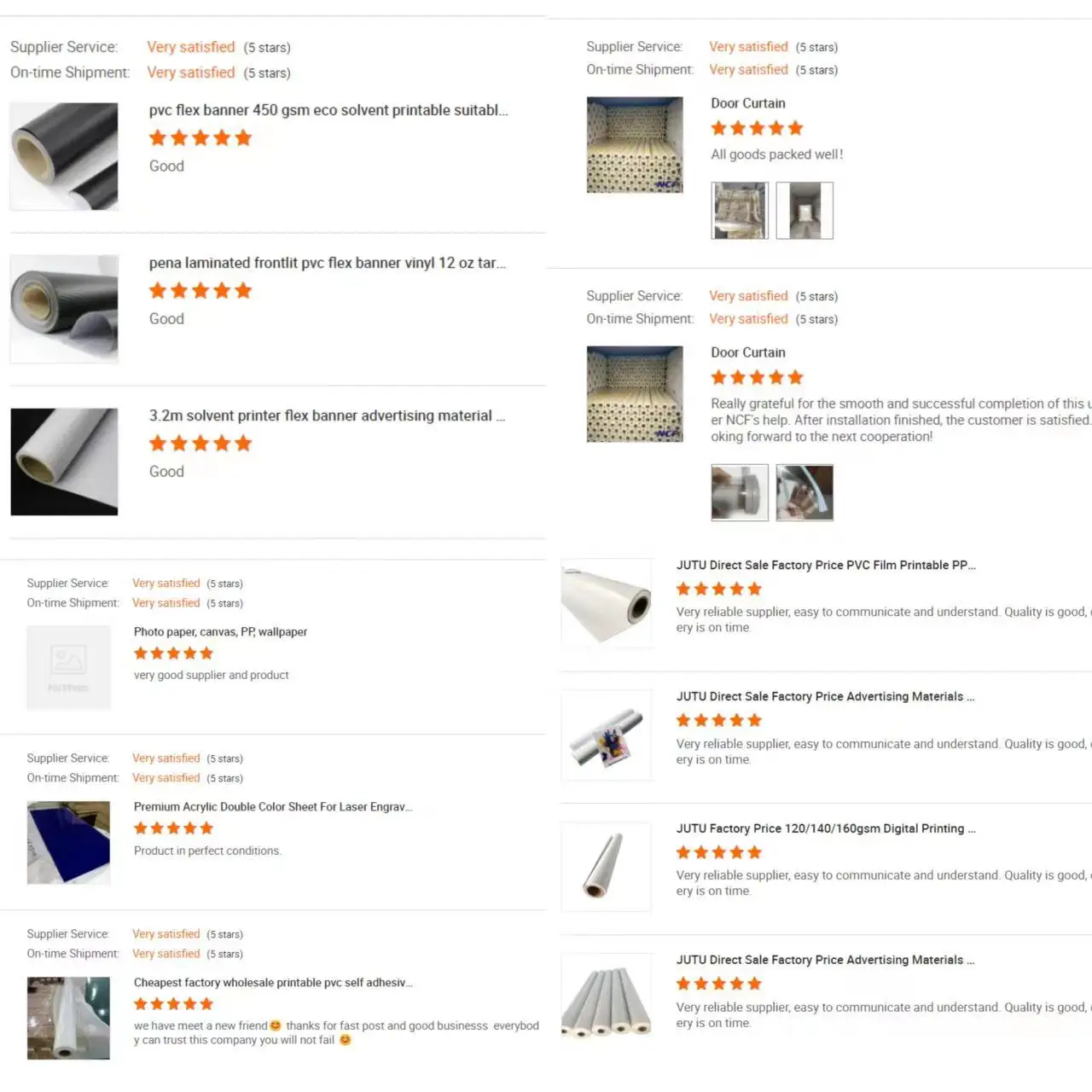
Task: Click the white flex banner roll thumbnail
Action: (64, 462)
